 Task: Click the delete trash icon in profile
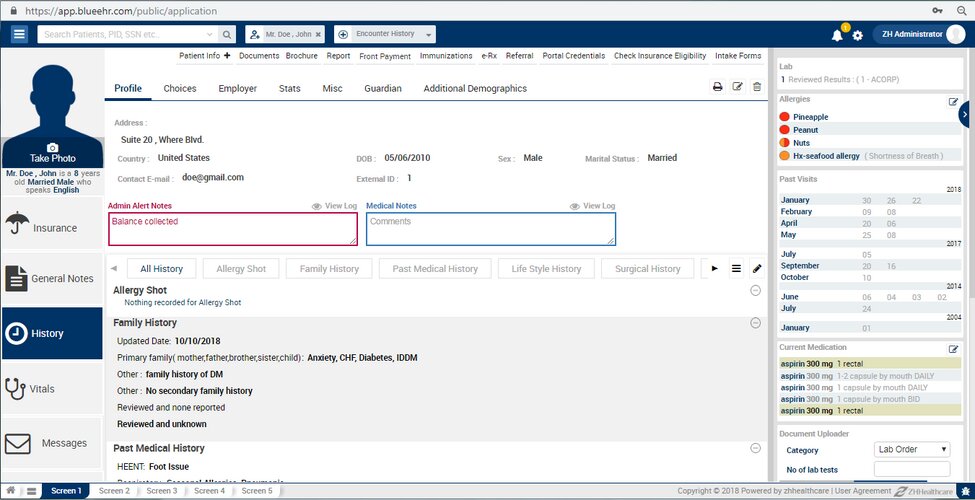(x=757, y=88)
